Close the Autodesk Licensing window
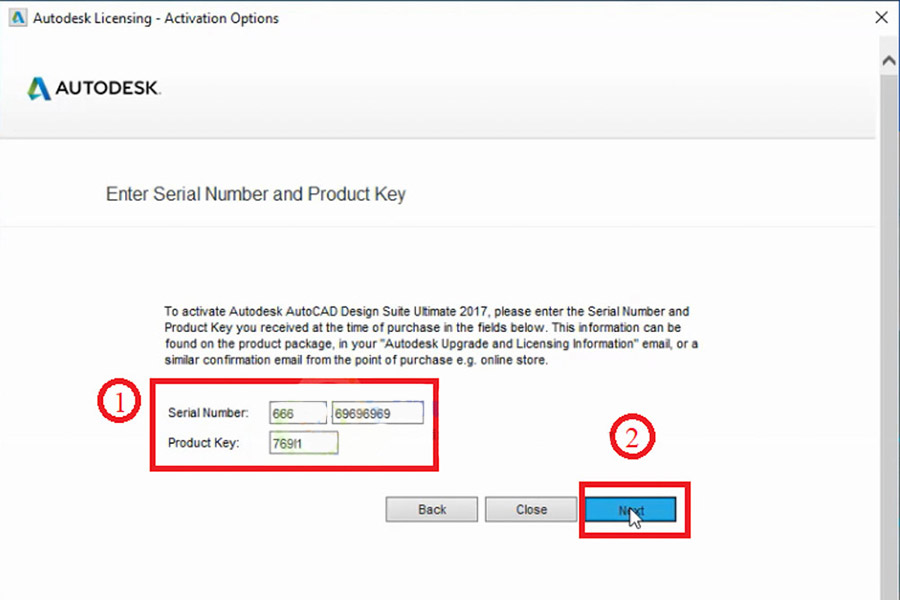 (x=882, y=18)
